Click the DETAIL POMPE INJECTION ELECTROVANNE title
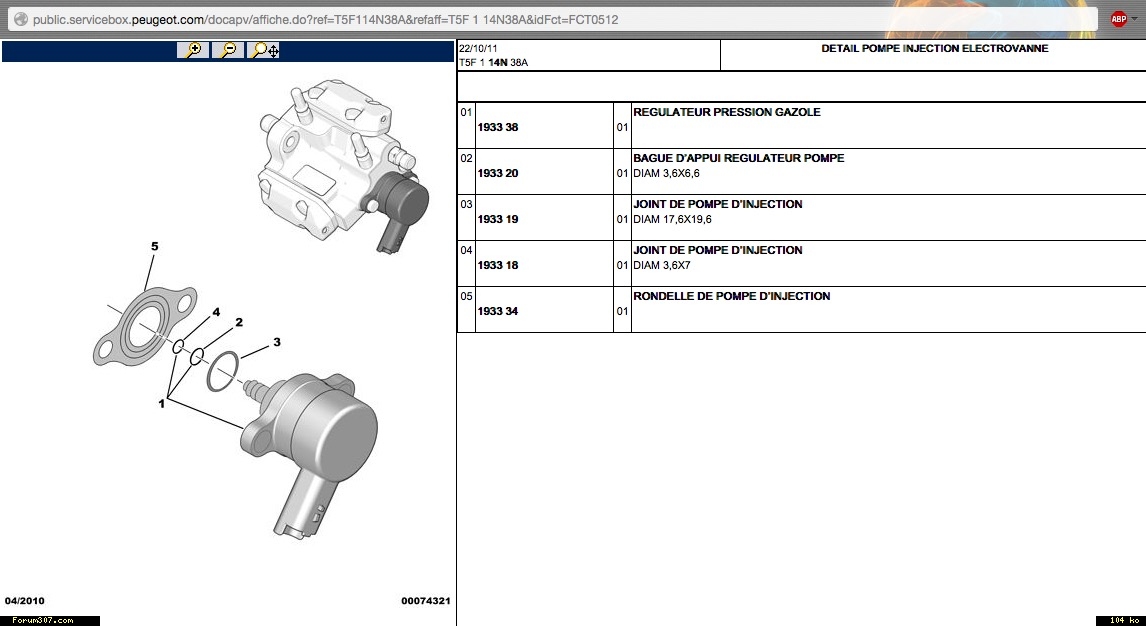Viewport: 1146px width, 626px height. (x=935, y=48)
